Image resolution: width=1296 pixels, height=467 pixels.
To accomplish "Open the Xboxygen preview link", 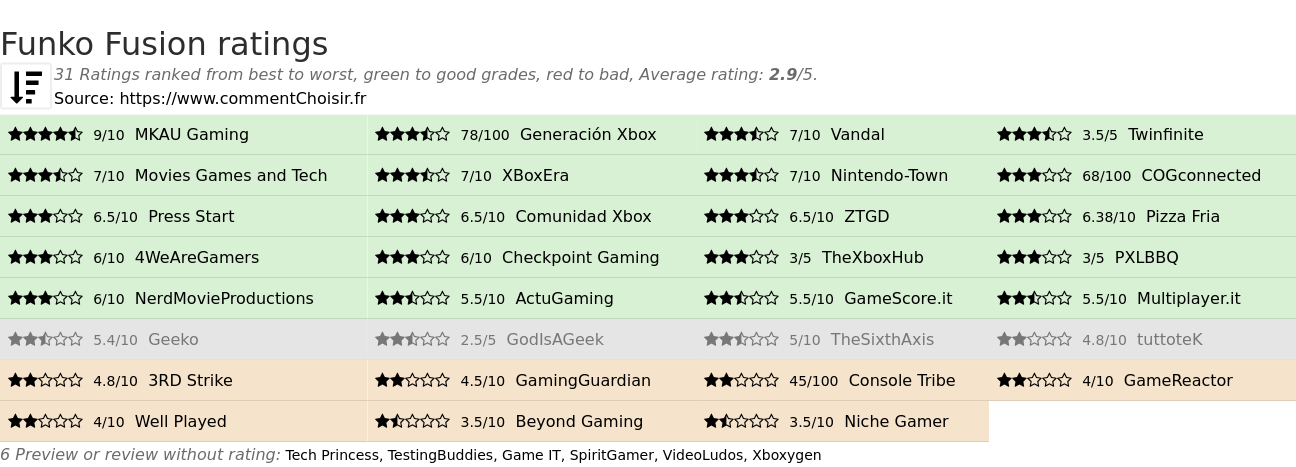I will click(x=786, y=455).
